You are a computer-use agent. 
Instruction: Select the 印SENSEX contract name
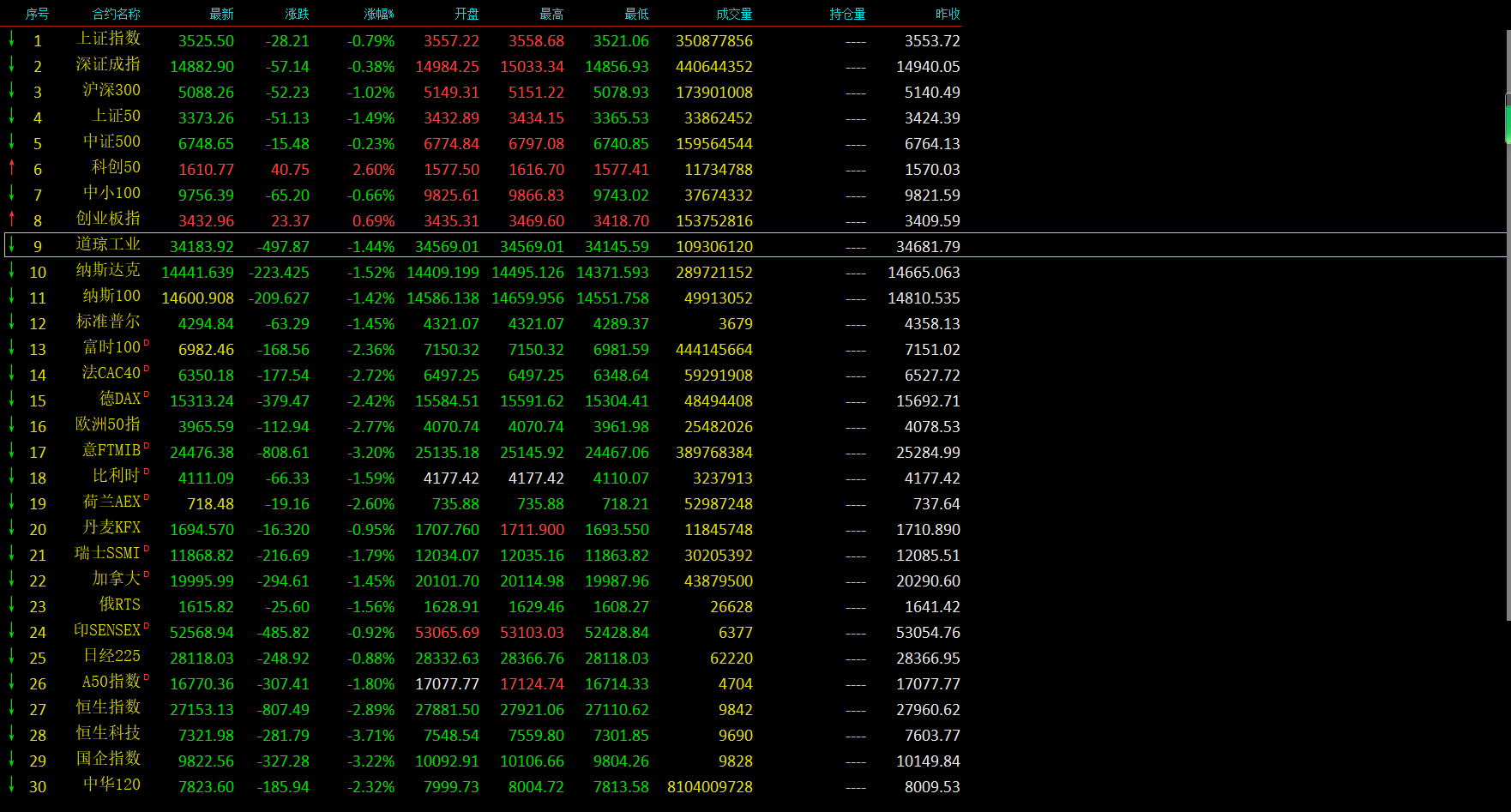pos(107,630)
